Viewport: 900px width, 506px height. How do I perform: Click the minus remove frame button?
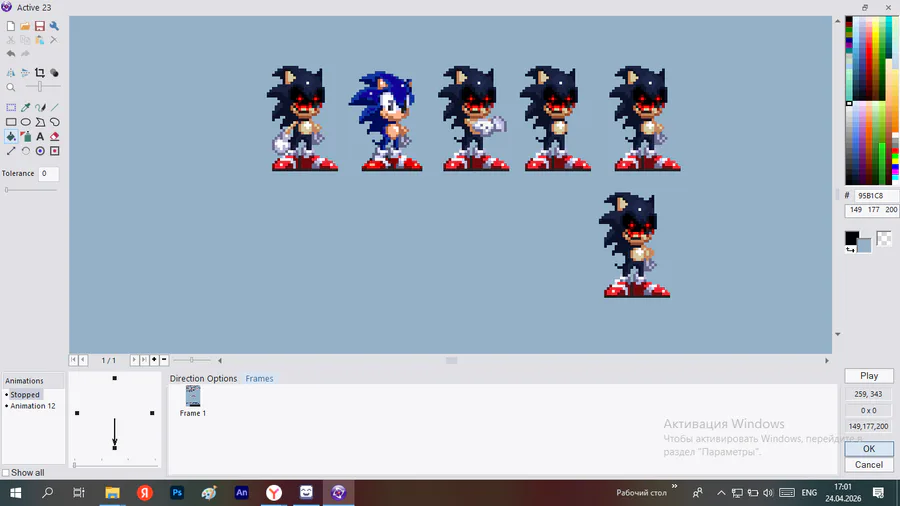[164, 360]
